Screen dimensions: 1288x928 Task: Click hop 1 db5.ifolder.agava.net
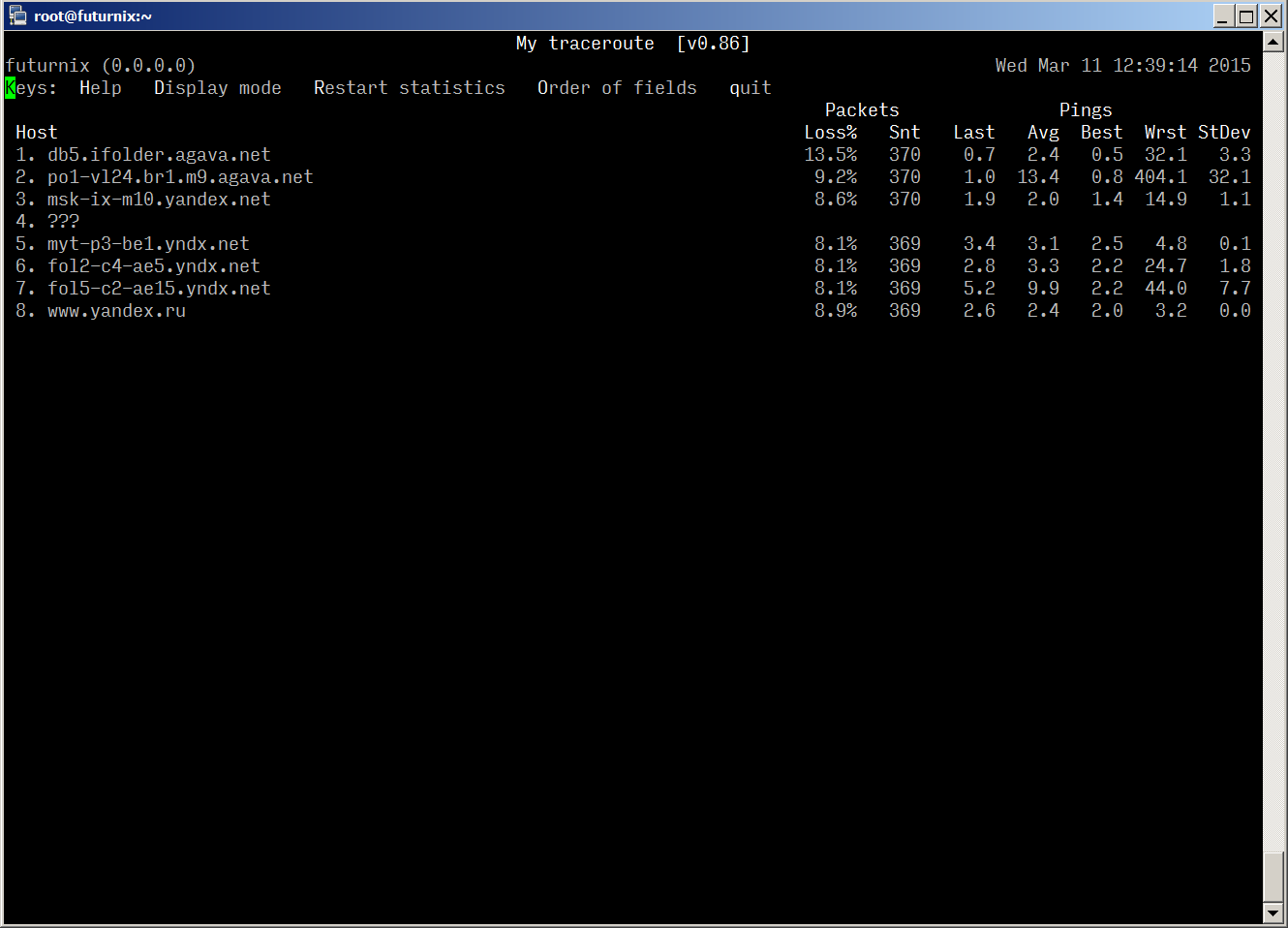(159, 155)
